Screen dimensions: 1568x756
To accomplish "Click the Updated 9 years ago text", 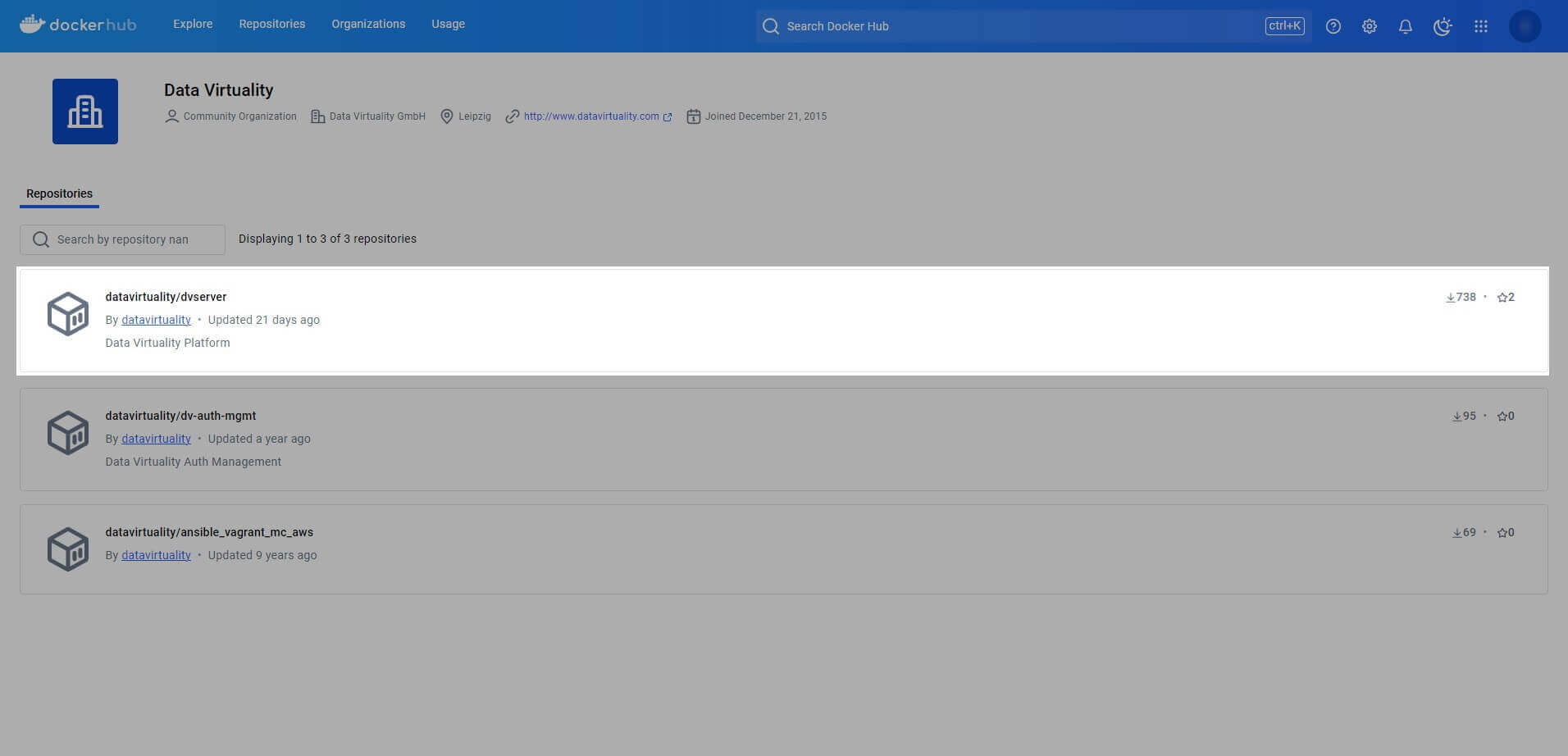I will point(262,555).
